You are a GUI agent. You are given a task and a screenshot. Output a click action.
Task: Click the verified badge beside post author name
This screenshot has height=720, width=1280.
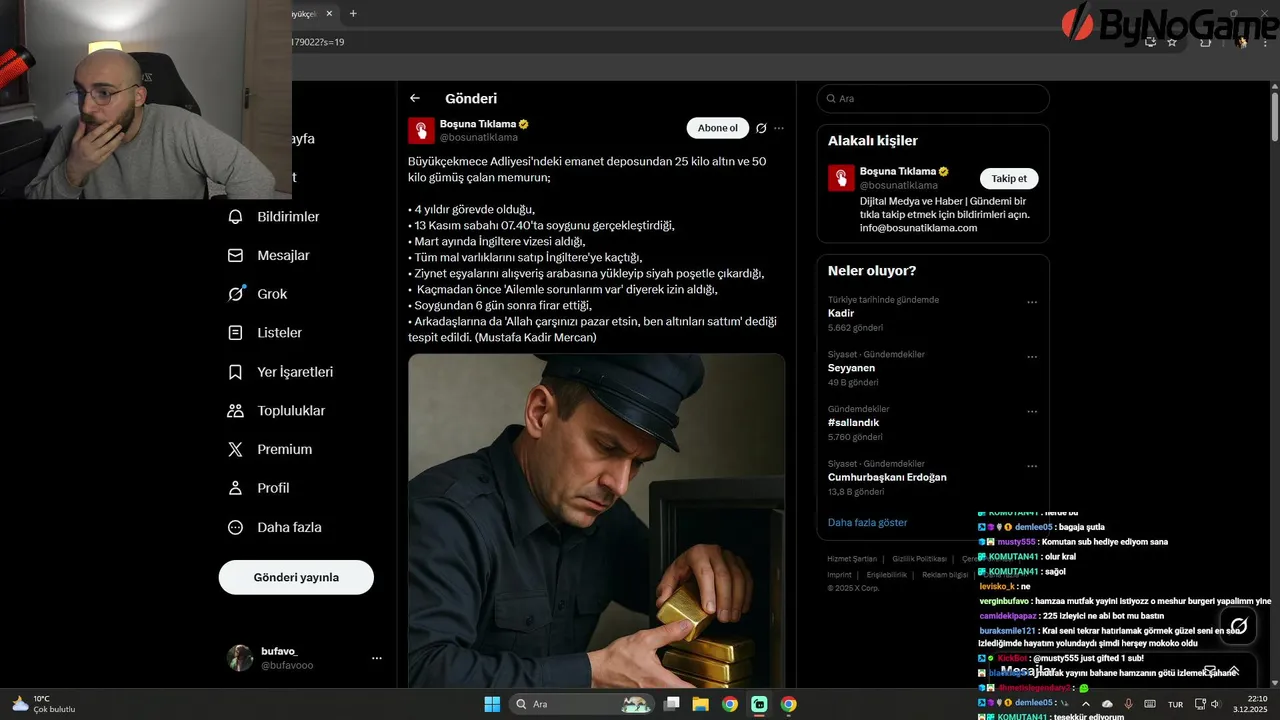click(523, 124)
